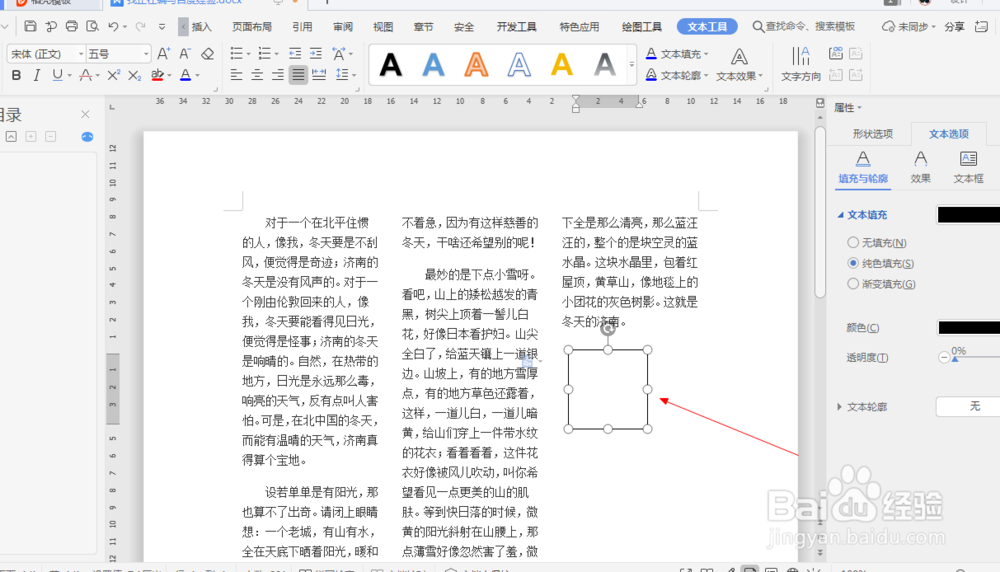Open the font name 宋体 (正文) dropdown
Screen dimensions: 1000x572
click(81, 54)
